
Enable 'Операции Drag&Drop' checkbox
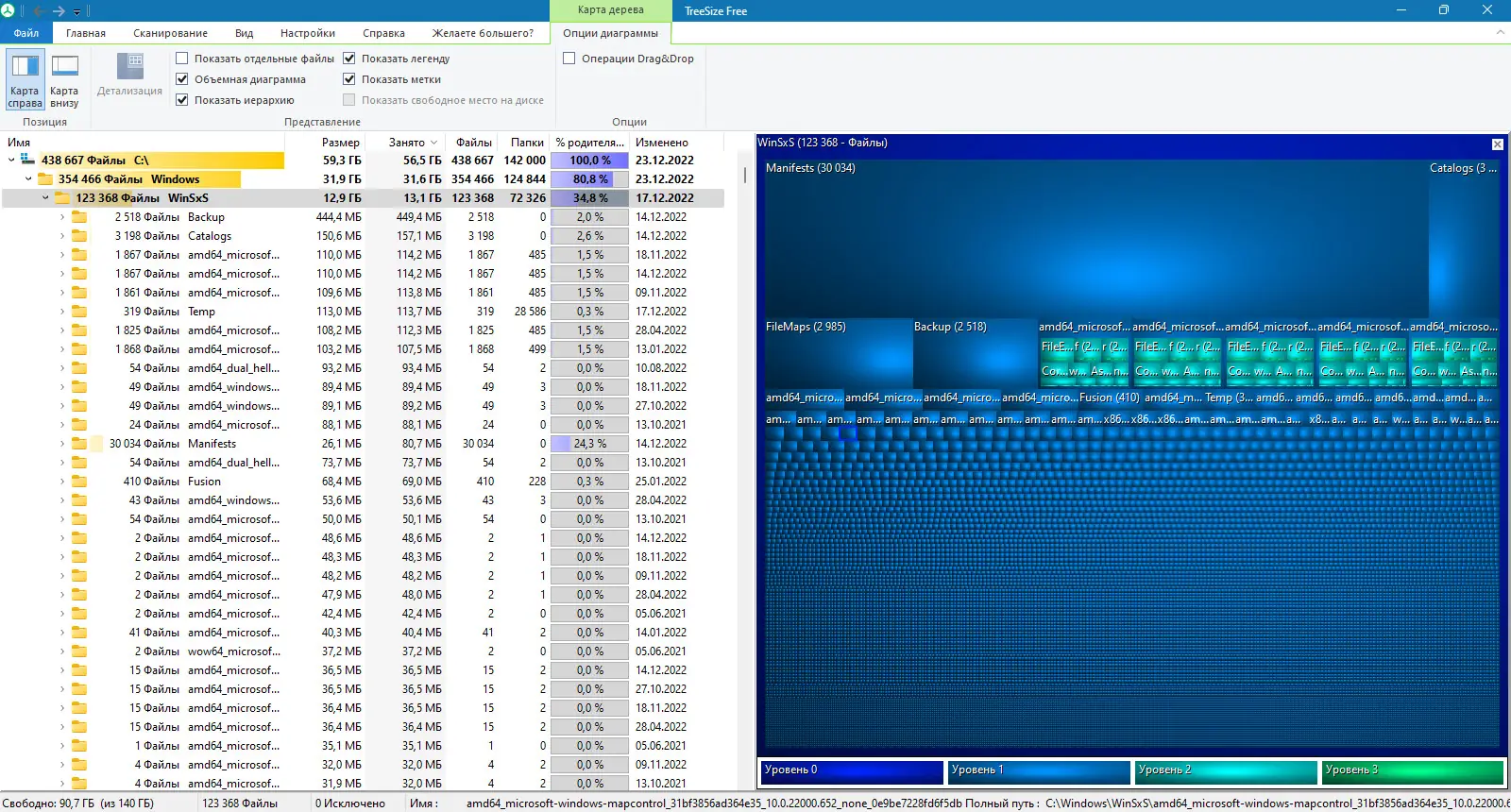click(569, 59)
